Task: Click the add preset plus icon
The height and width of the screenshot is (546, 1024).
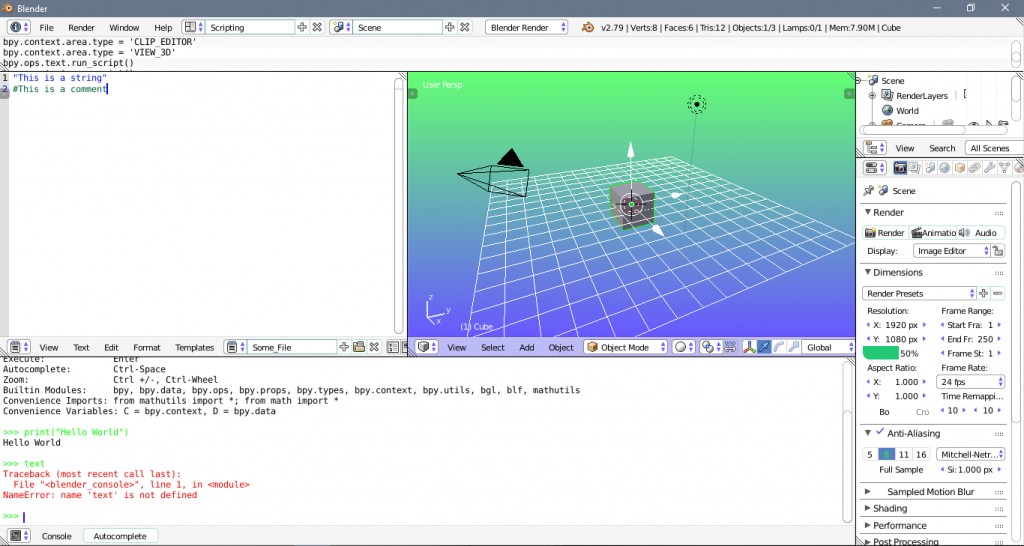Action: click(x=984, y=293)
